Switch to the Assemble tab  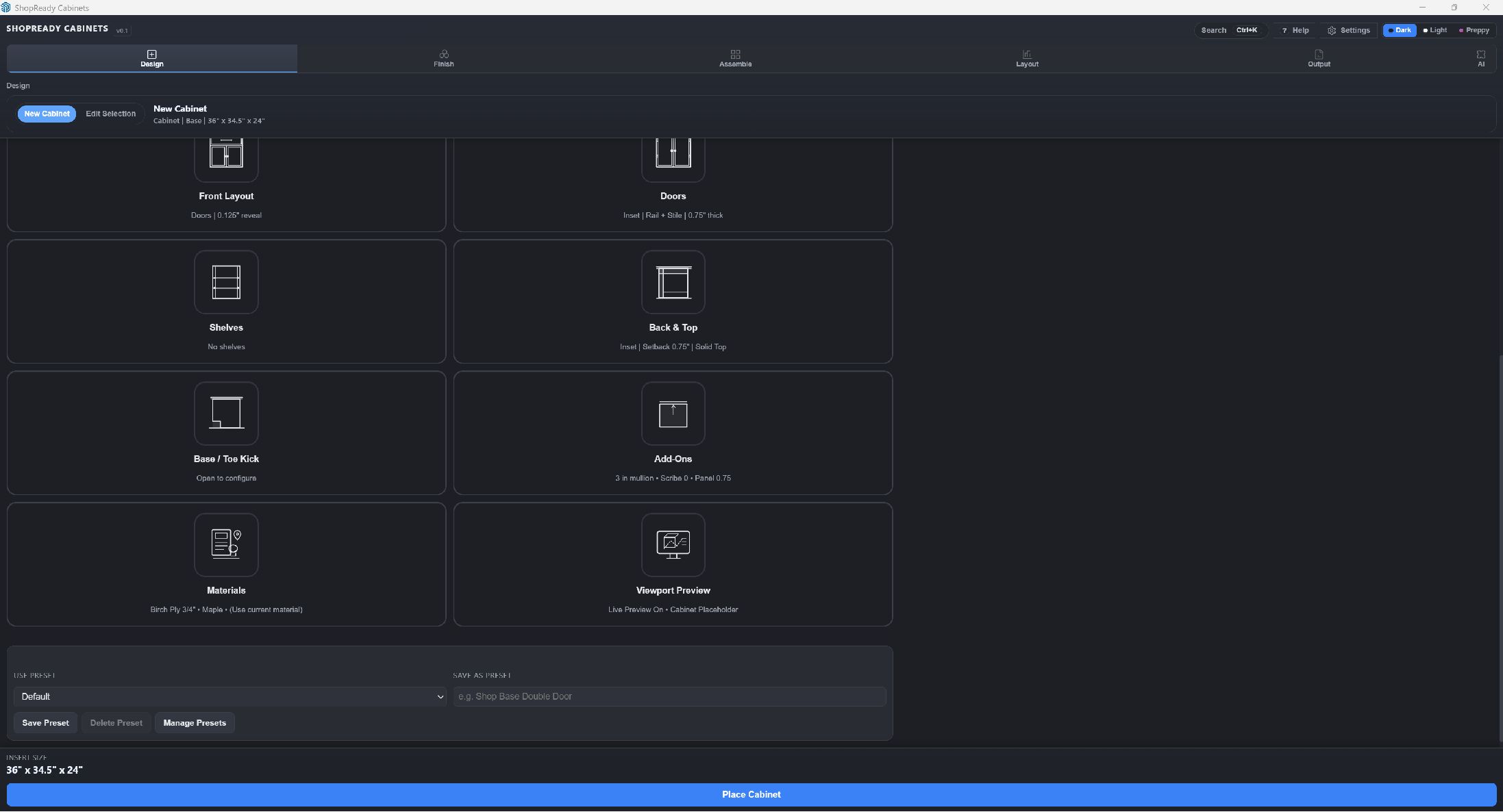(735, 59)
